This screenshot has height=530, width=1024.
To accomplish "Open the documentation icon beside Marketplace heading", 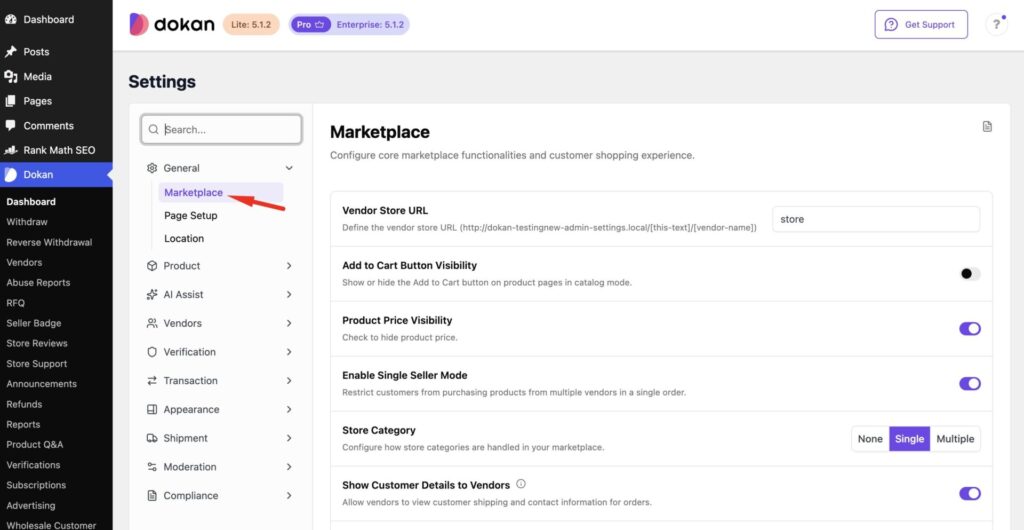I will 987,127.
